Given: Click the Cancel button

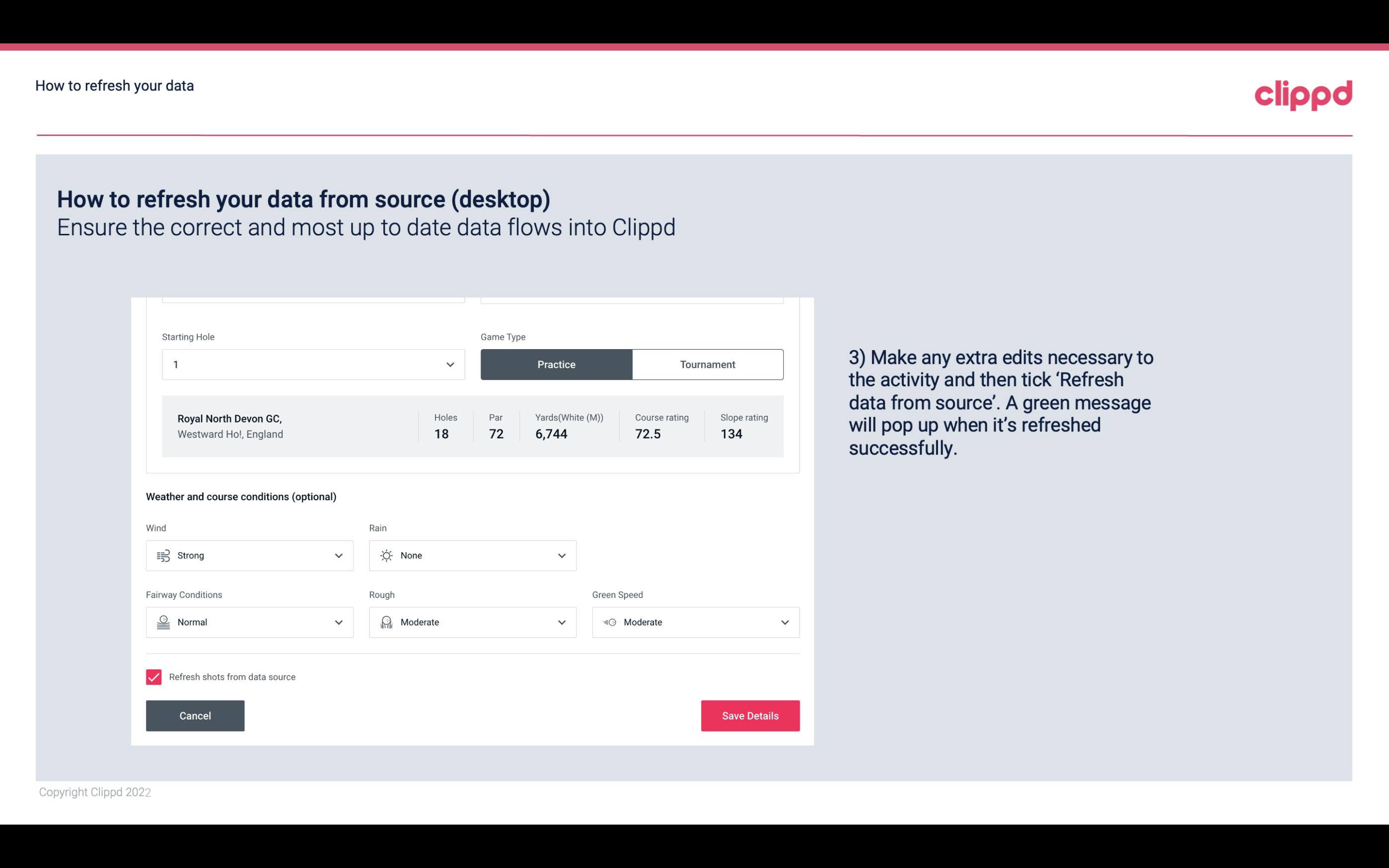Looking at the screenshot, I should coord(194,715).
